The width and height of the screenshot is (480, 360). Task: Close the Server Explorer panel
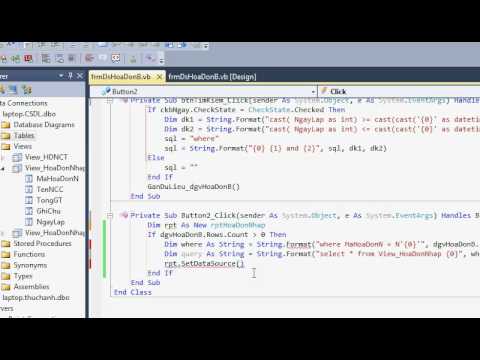point(80,76)
